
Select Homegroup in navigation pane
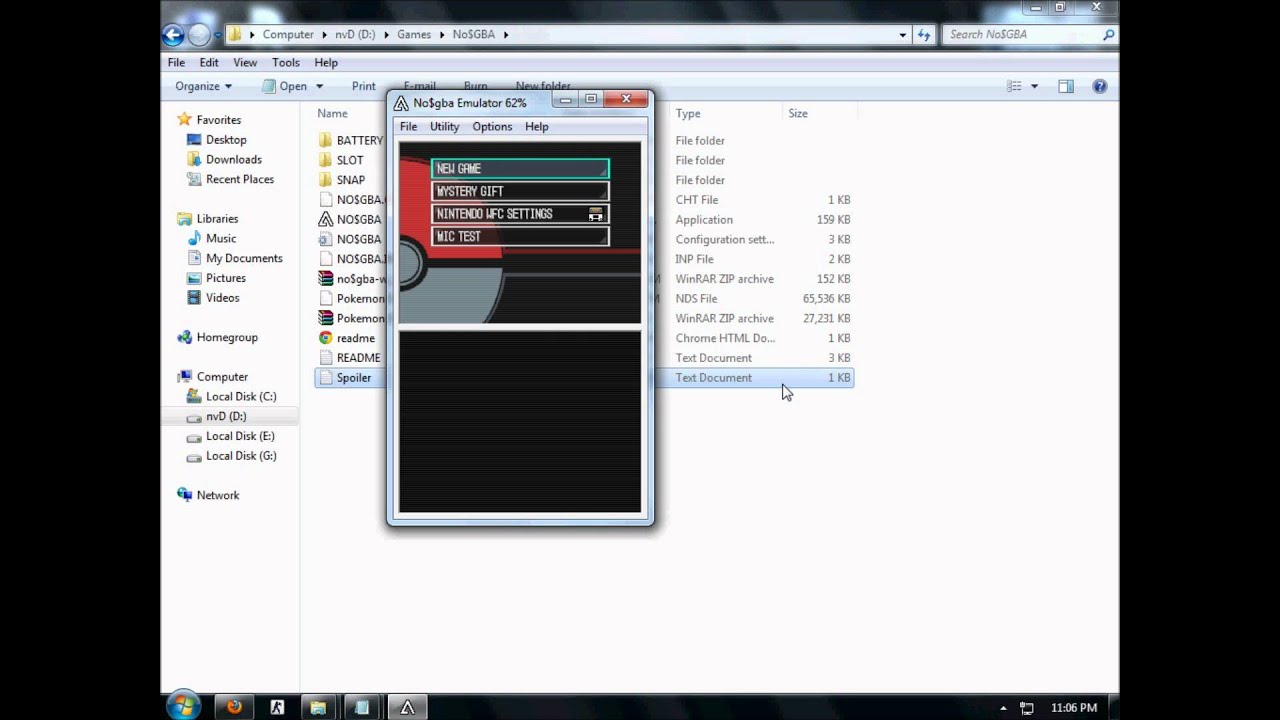[227, 338]
